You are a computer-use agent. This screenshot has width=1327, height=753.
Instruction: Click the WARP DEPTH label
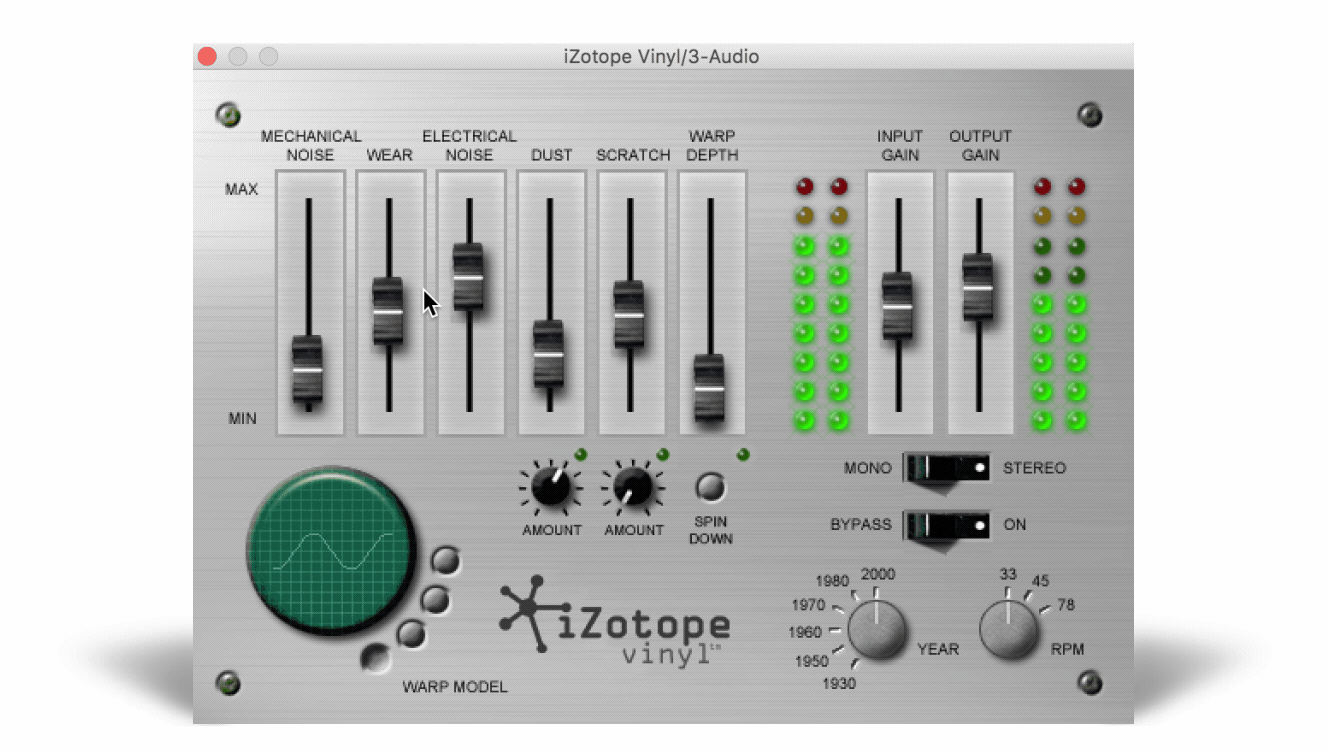click(x=713, y=146)
